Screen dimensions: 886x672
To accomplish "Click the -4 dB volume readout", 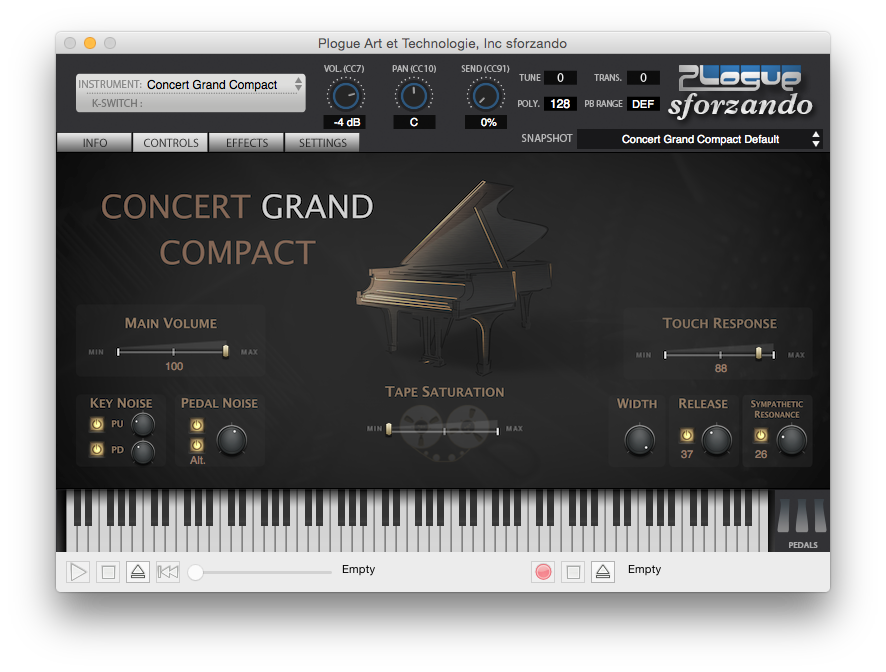I will click(345, 122).
